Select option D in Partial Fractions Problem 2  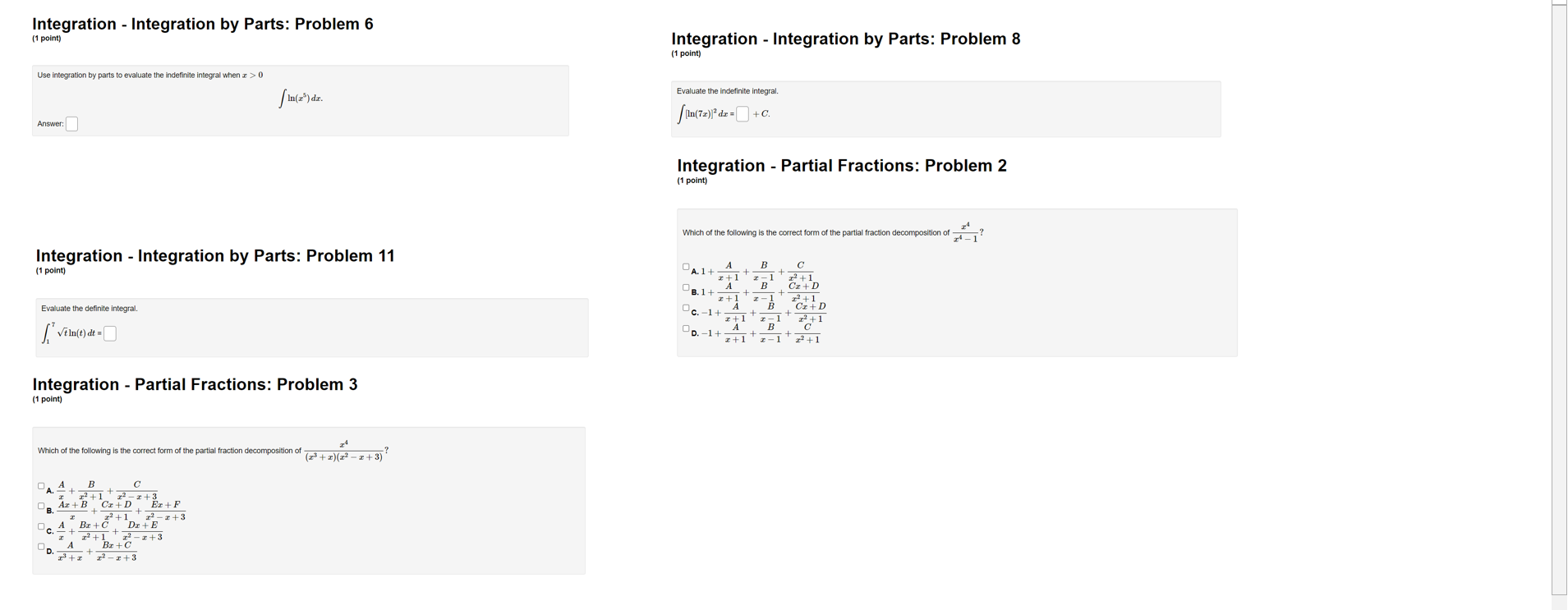[685, 328]
